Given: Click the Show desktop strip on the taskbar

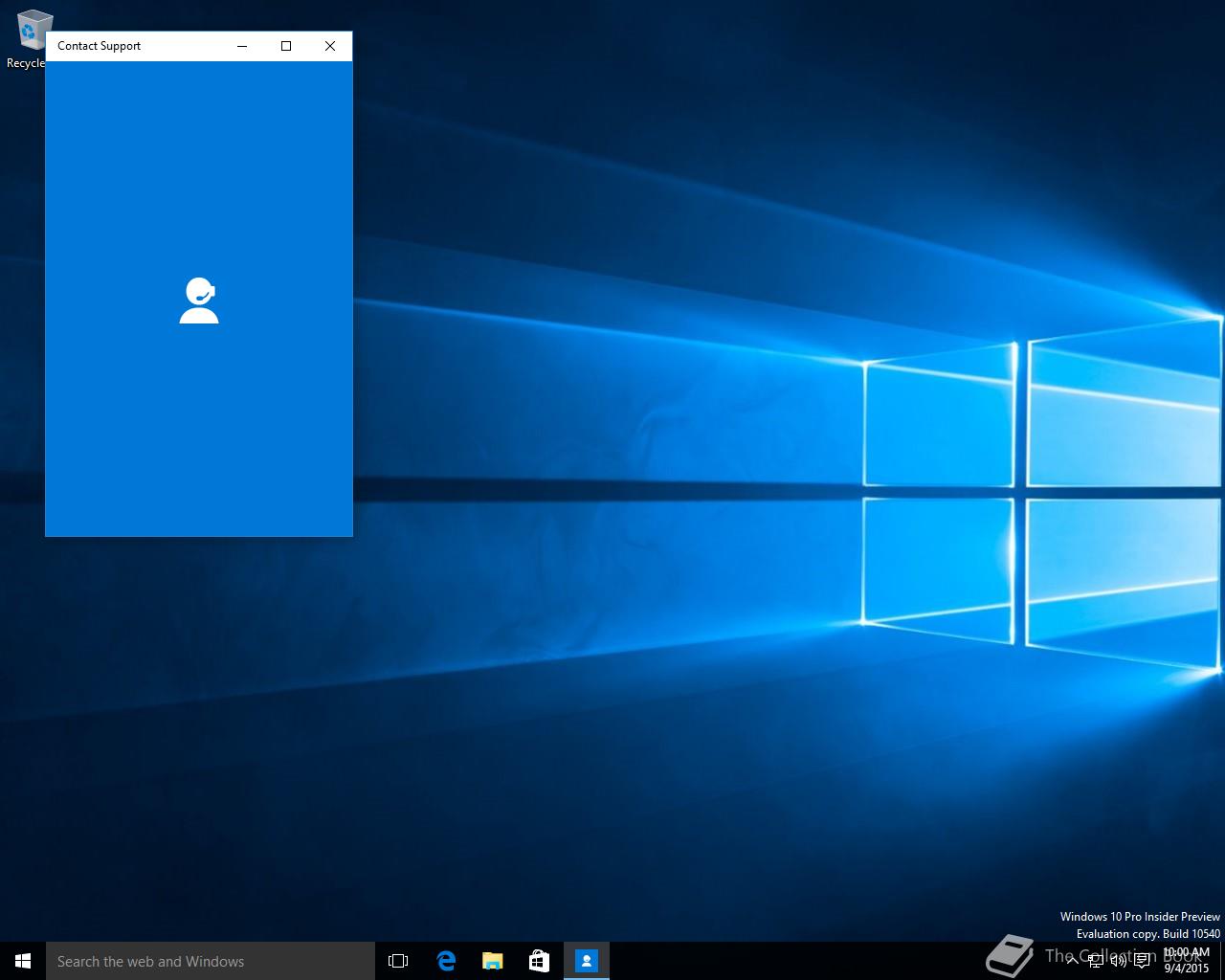Looking at the screenshot, I should pos(1222,961).
